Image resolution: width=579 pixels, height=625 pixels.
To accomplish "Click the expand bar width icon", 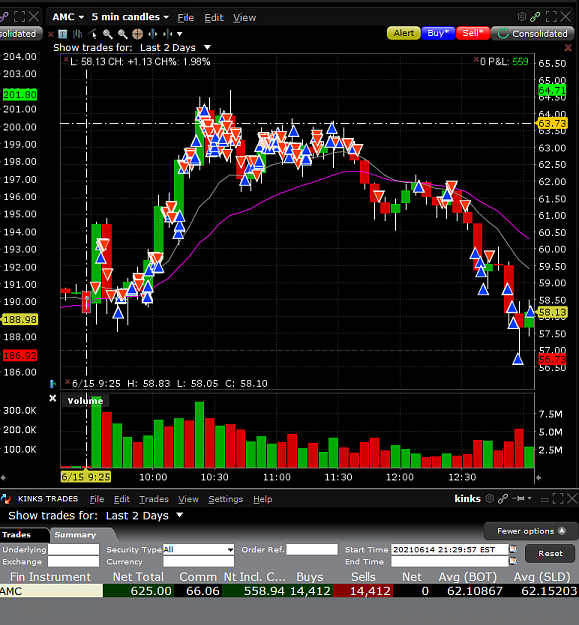I will click(x=153, y=34).
